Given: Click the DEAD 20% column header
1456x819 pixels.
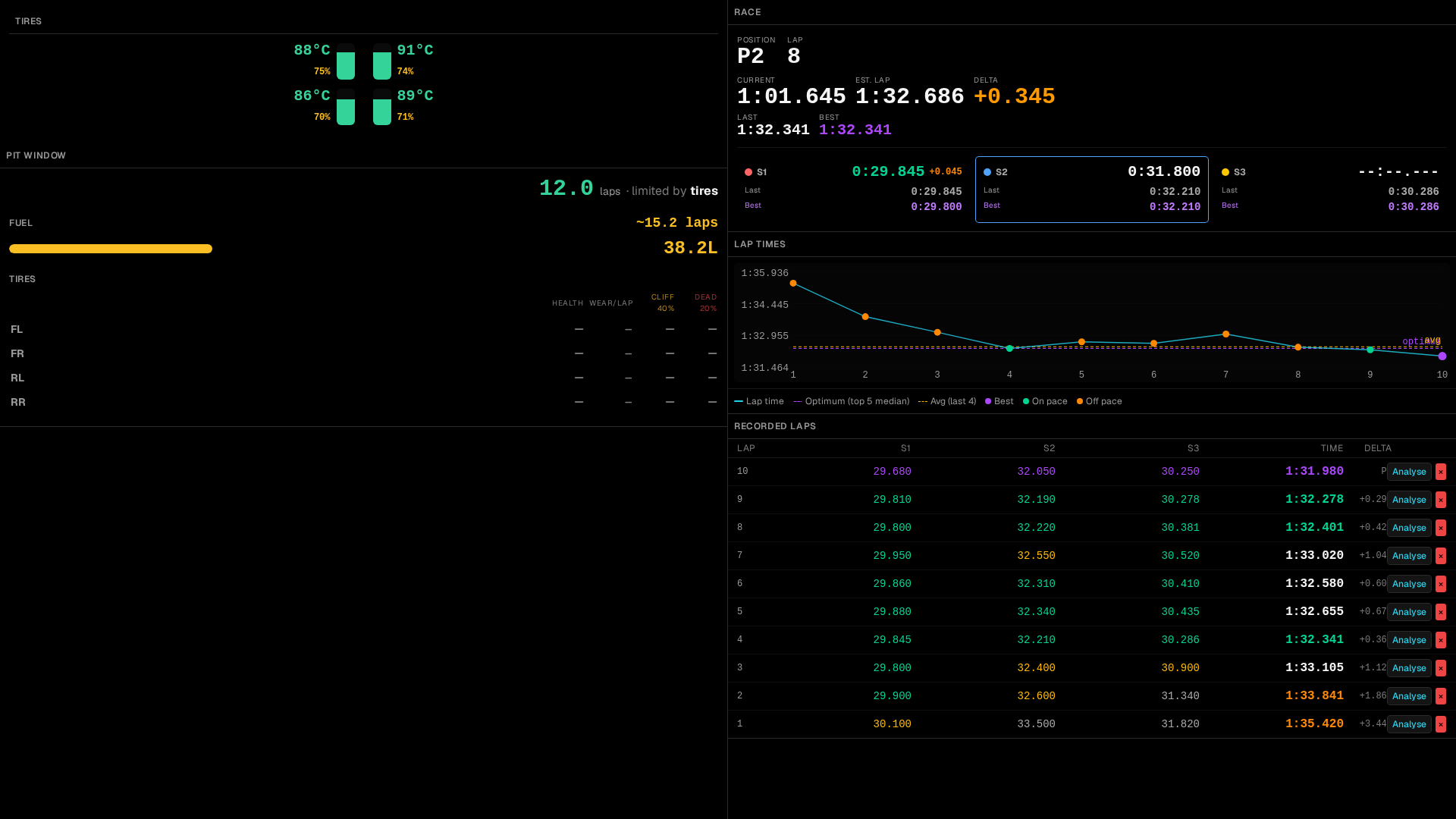Looking at the screenshot, I should [x=706, y=303].
